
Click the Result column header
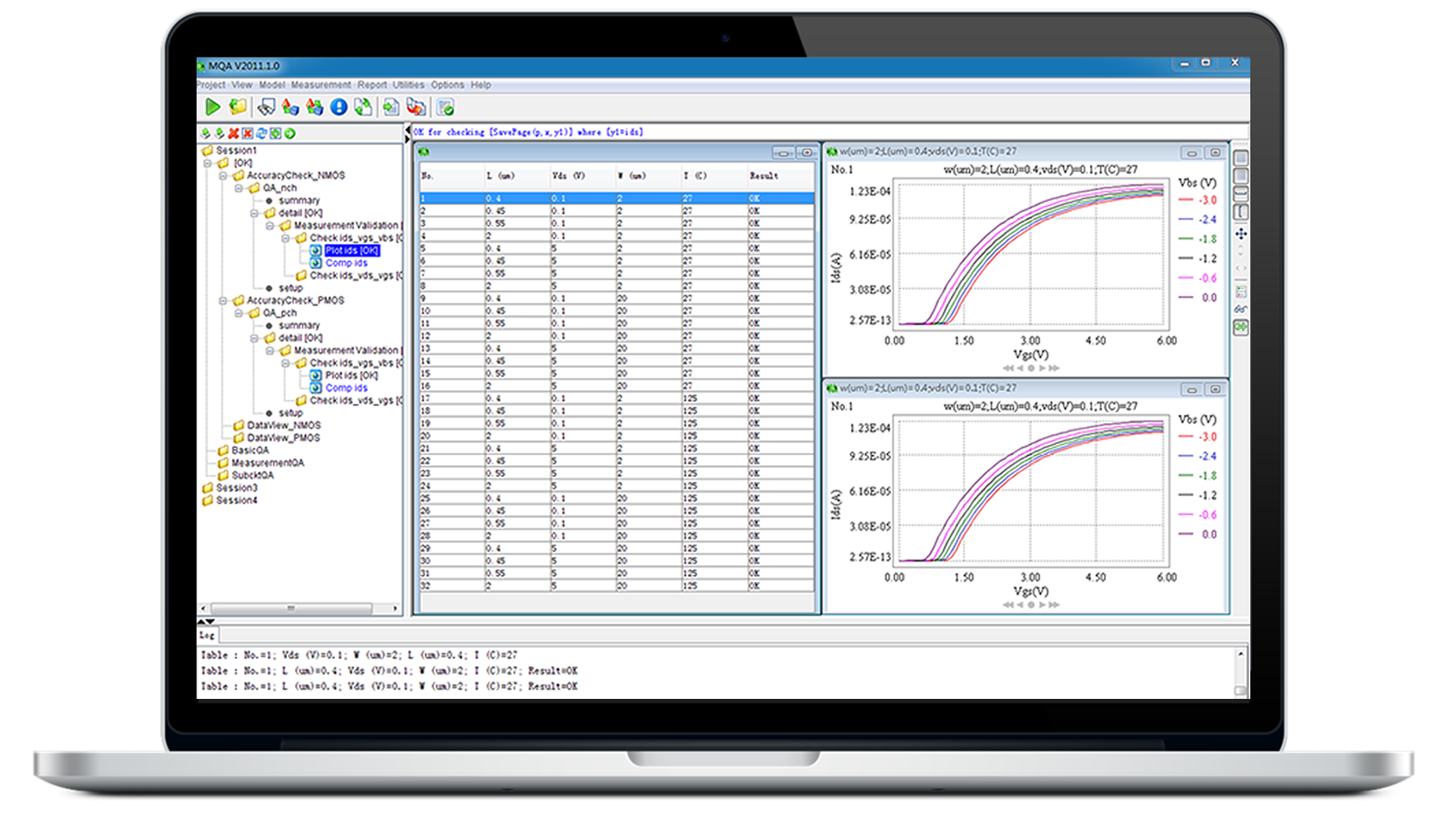pyautogui.click(x=780, y=176)
